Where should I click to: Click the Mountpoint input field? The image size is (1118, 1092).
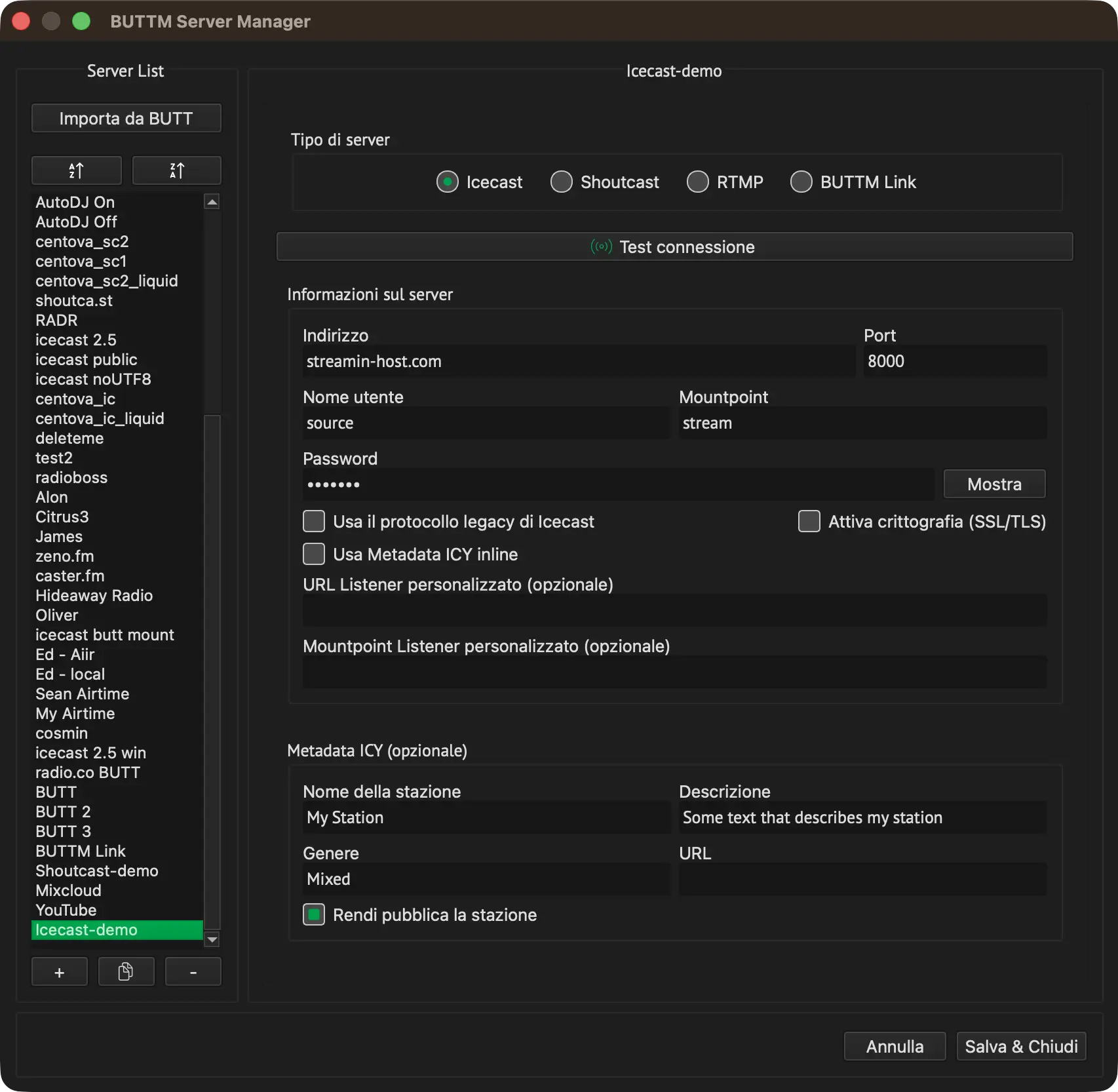coord(862,423)
